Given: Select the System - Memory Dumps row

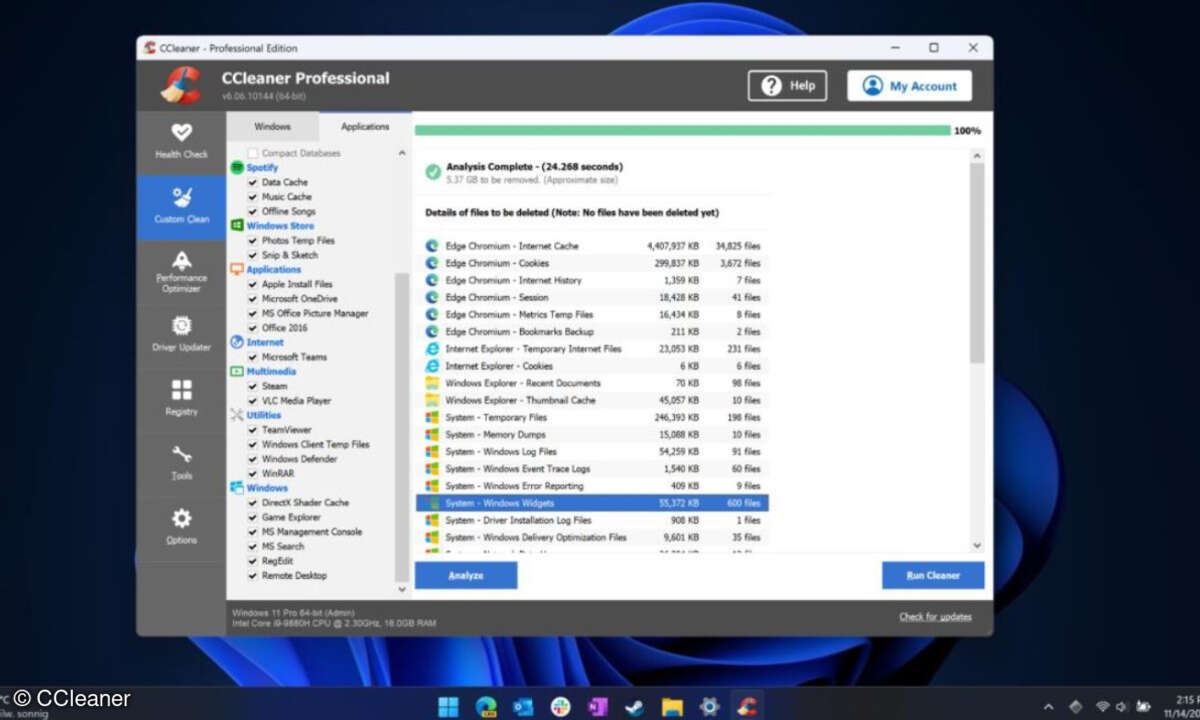Looking at the screenshot, I should 592,434.
